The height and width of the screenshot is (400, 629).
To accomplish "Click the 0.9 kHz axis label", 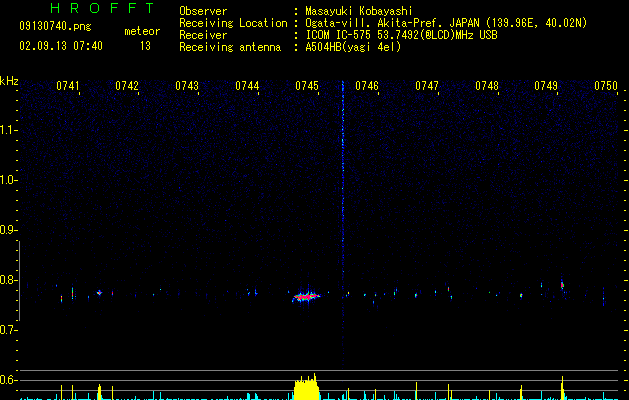I will [8, 230].
